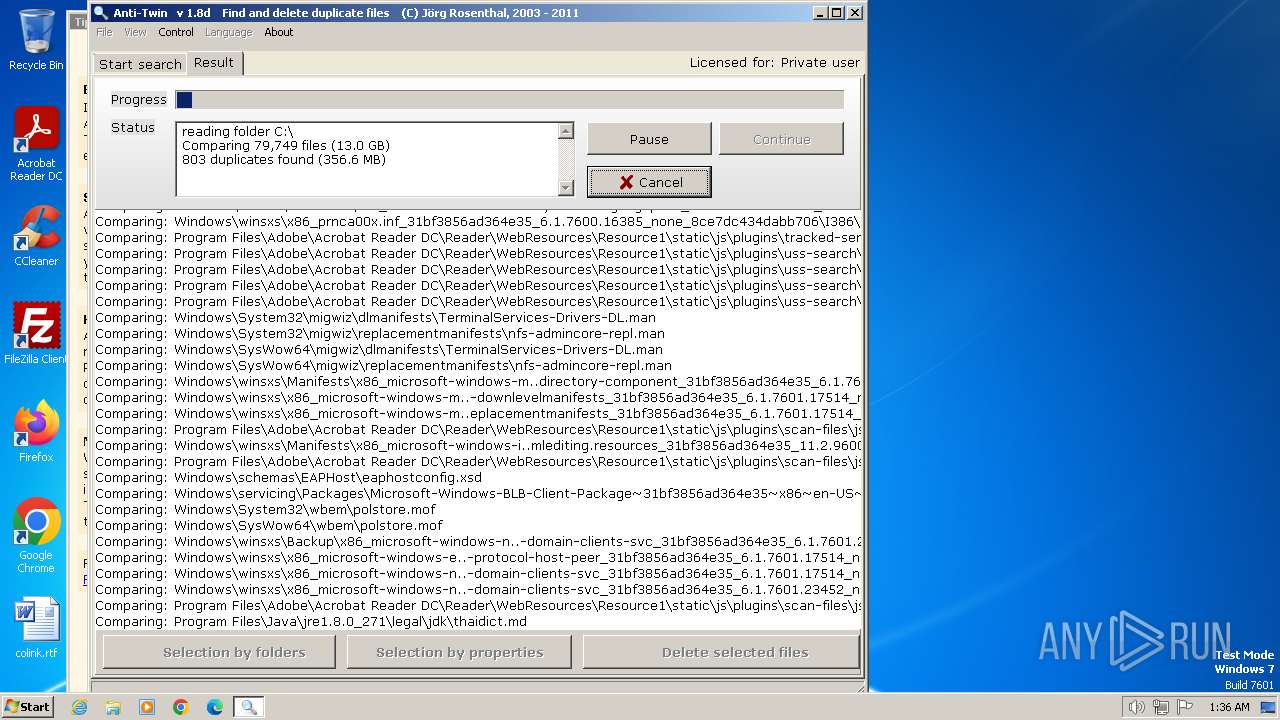
Task: Open File Explorer from taskbar
Action: [113, 707]
